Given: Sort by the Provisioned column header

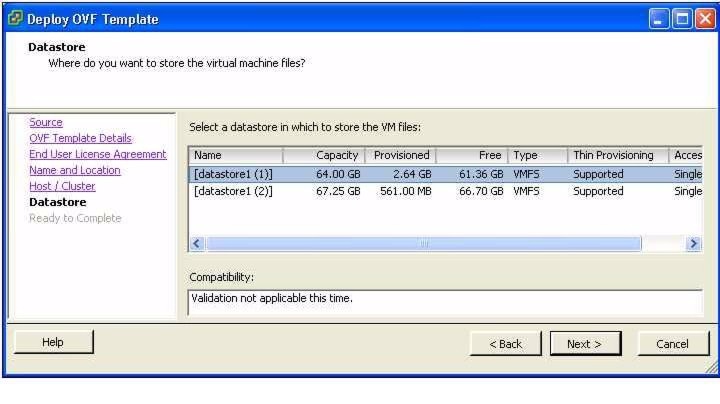Looking at the screenshot, I should [400, 155].
